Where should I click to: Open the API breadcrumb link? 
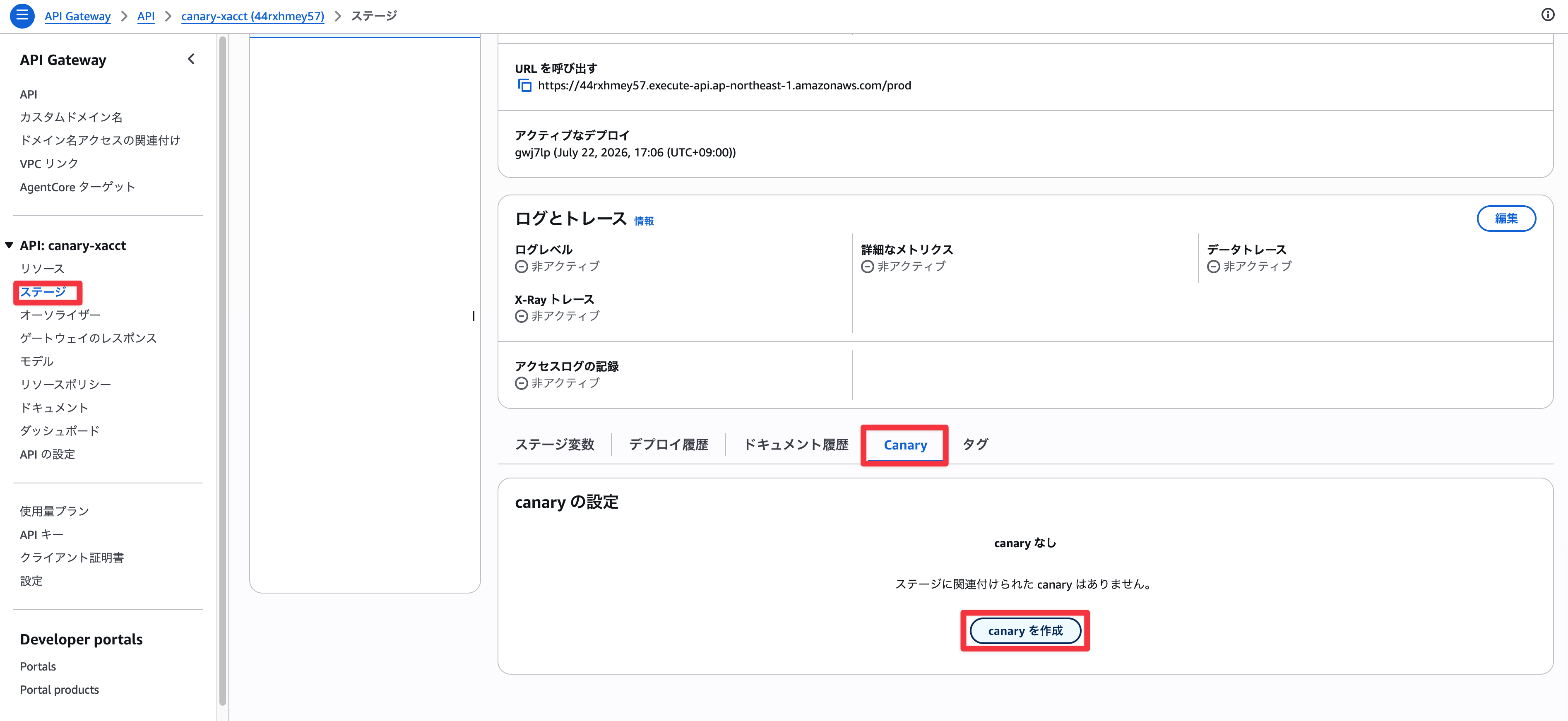146,16
